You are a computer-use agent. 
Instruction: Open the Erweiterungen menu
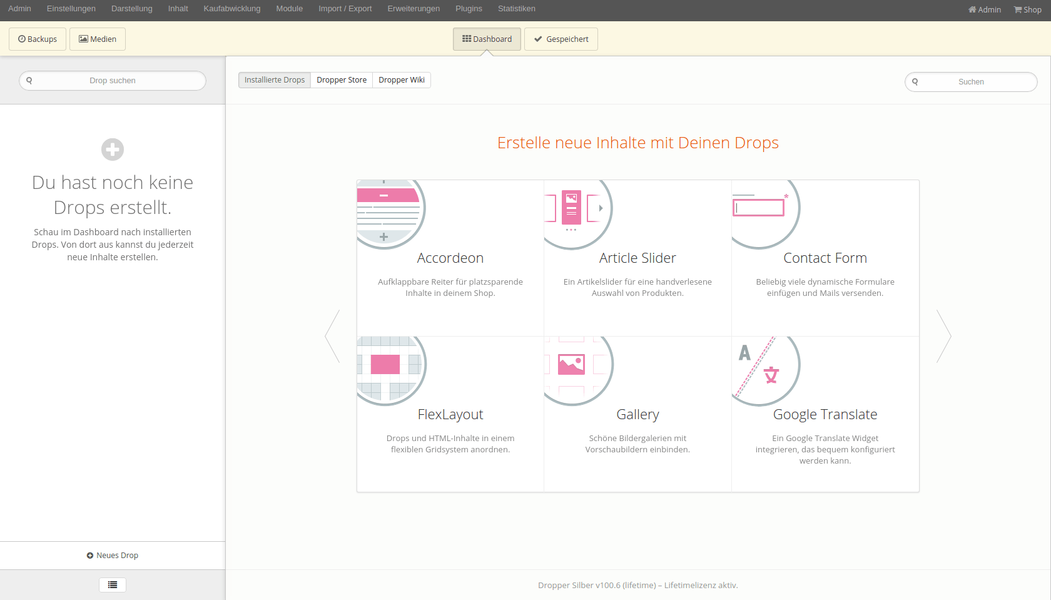coord(414,9)
